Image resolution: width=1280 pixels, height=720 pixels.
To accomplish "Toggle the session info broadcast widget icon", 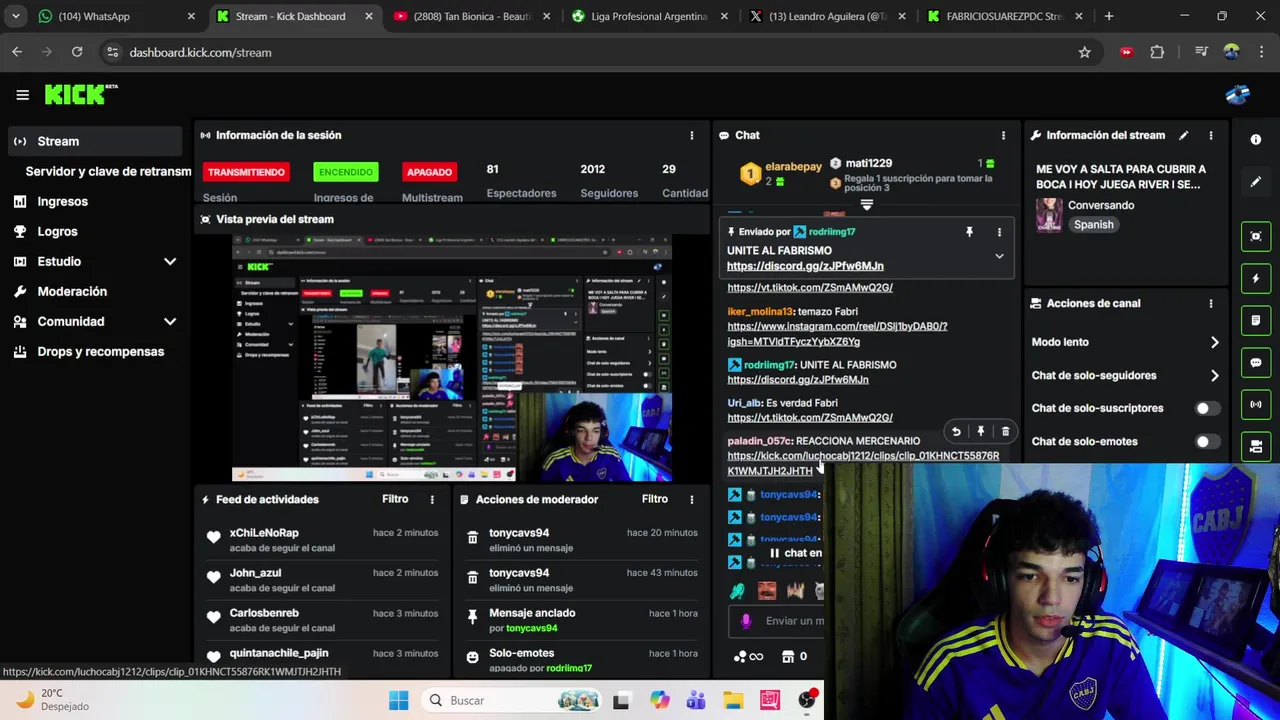I will (x=1256, y=404).
